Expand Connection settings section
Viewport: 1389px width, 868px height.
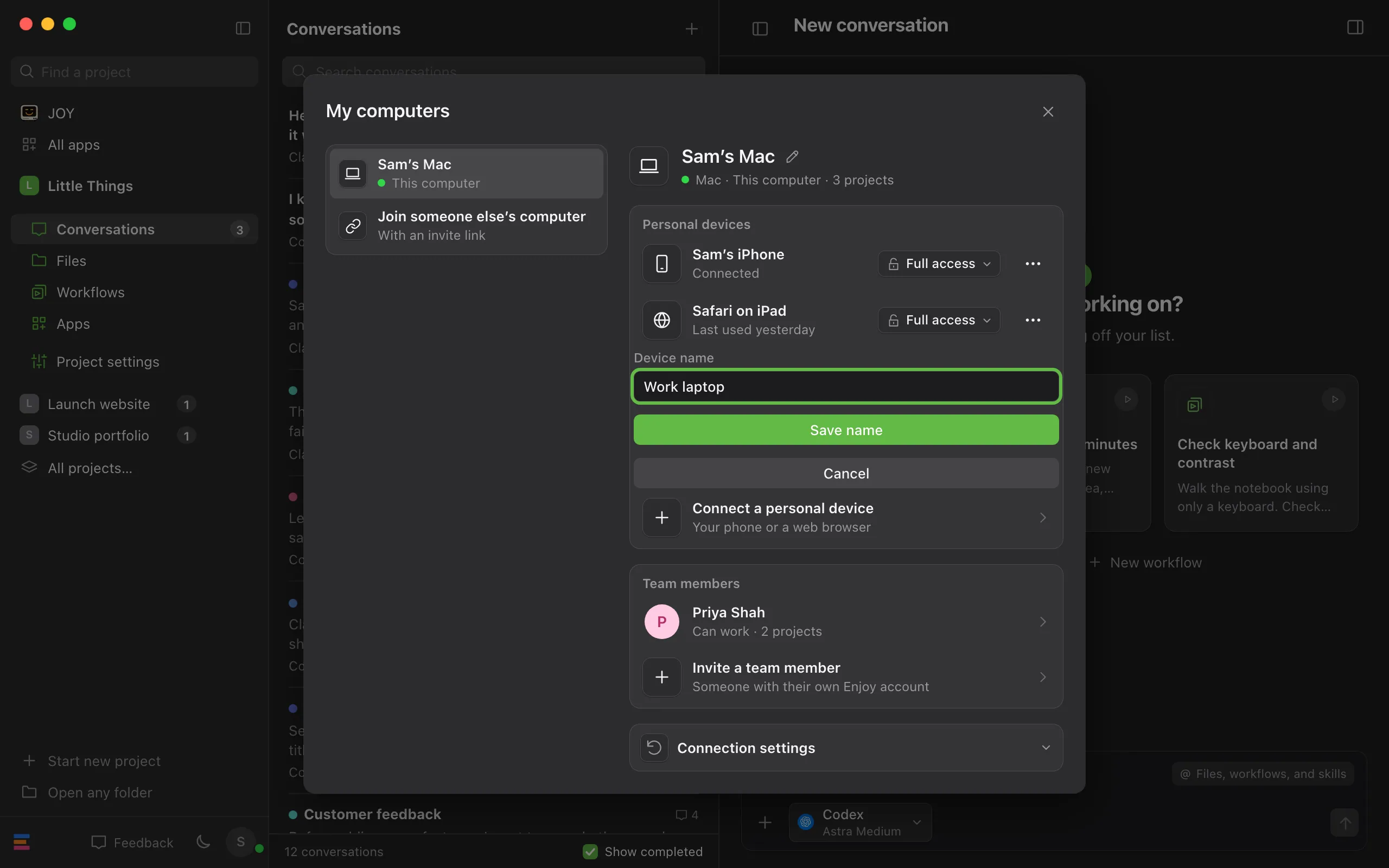[846, 748]
